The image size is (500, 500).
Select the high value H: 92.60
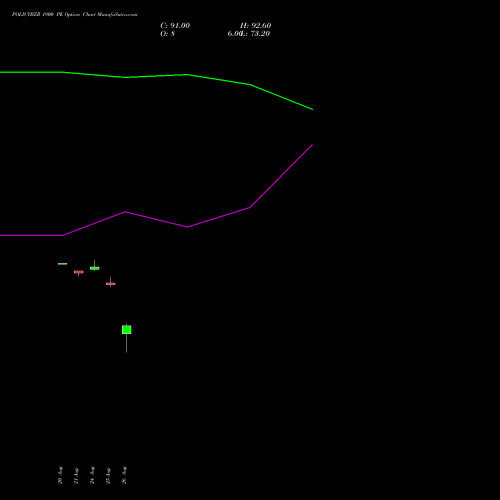pos(255,26)
